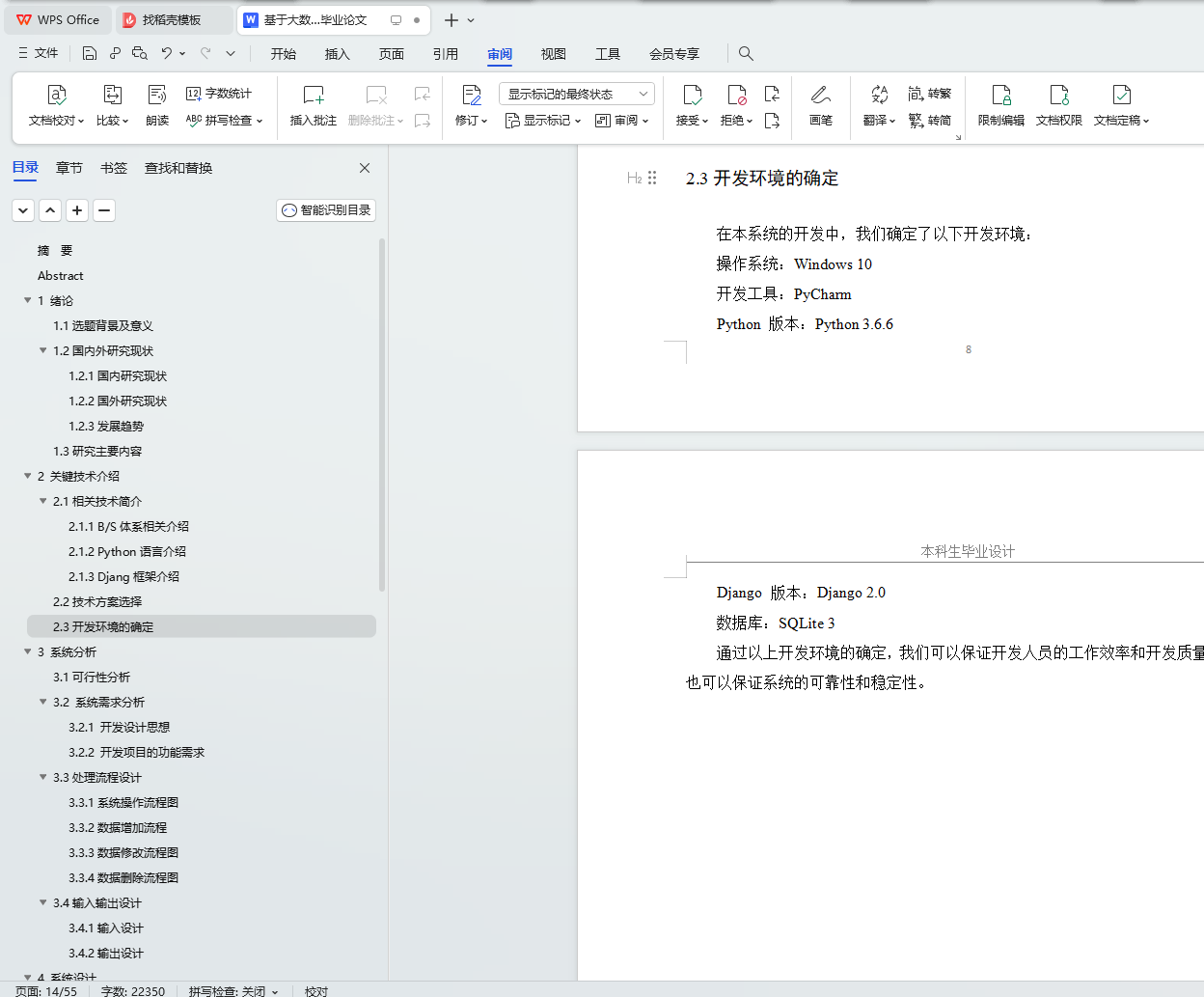Click the 审阅 review pane icon
This screenshot has height=997, width=1204.
tap(603, 121)
